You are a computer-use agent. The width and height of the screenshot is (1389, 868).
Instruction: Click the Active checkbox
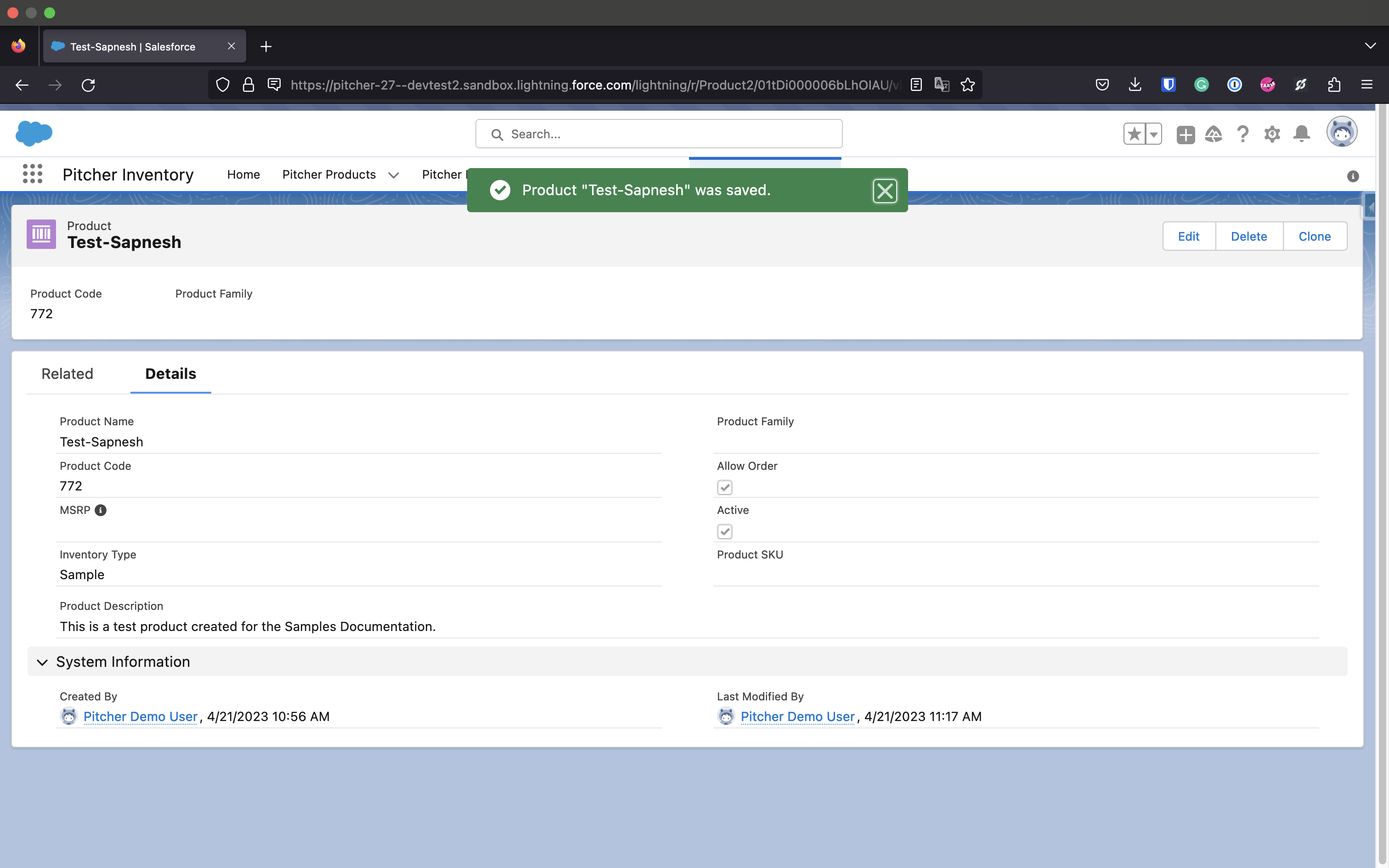coord(724,532)
